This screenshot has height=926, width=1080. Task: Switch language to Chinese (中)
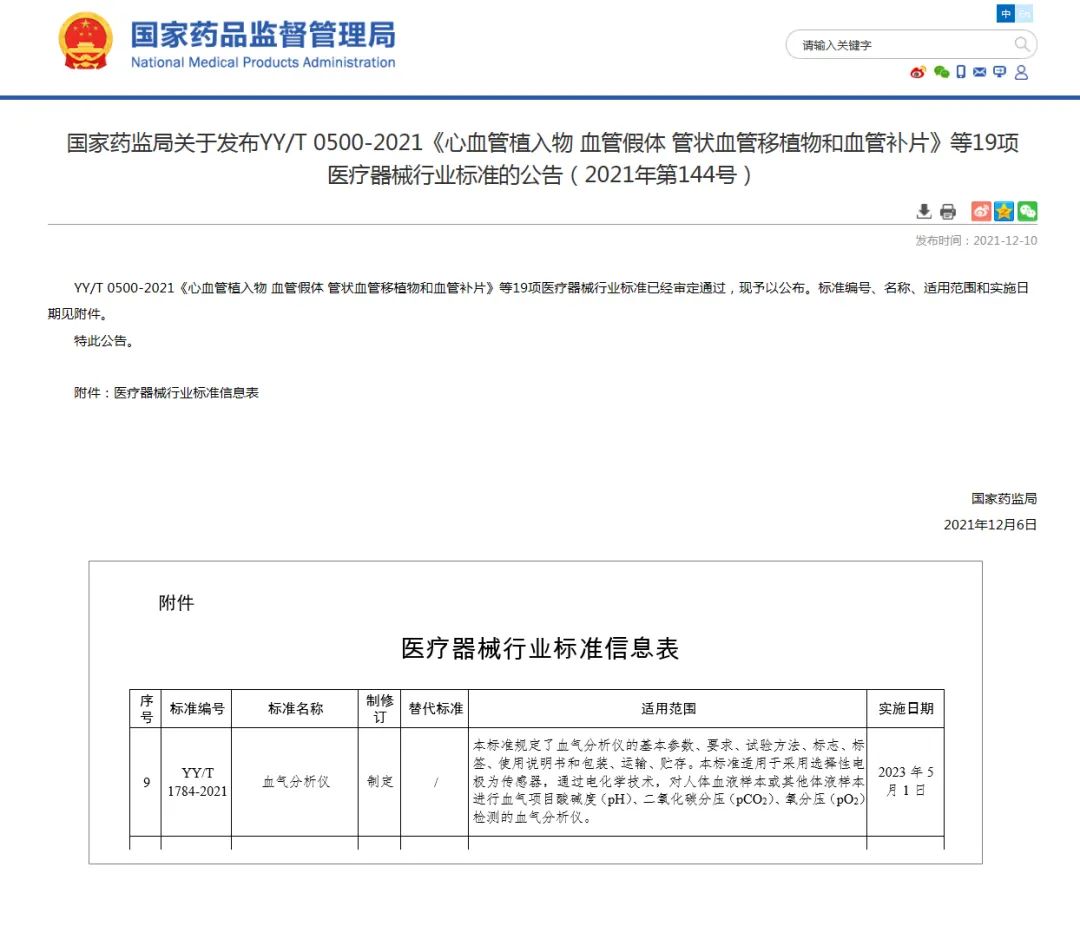(x=1005, y=14)
